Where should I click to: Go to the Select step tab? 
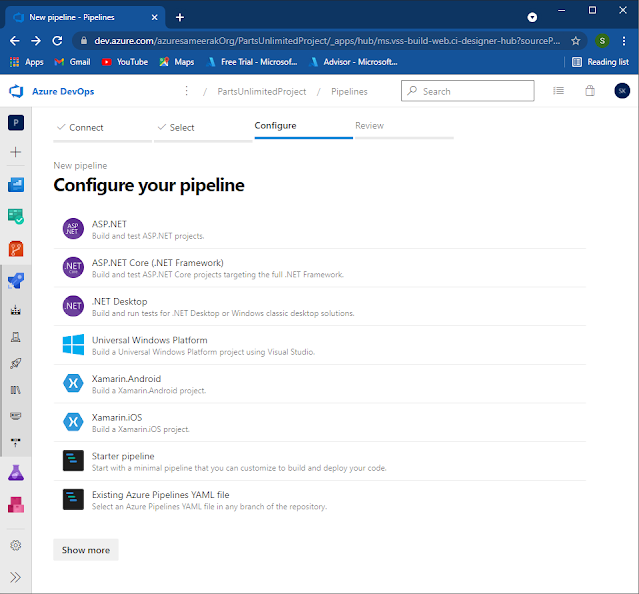pyautogui.click(x=203, y=128)
